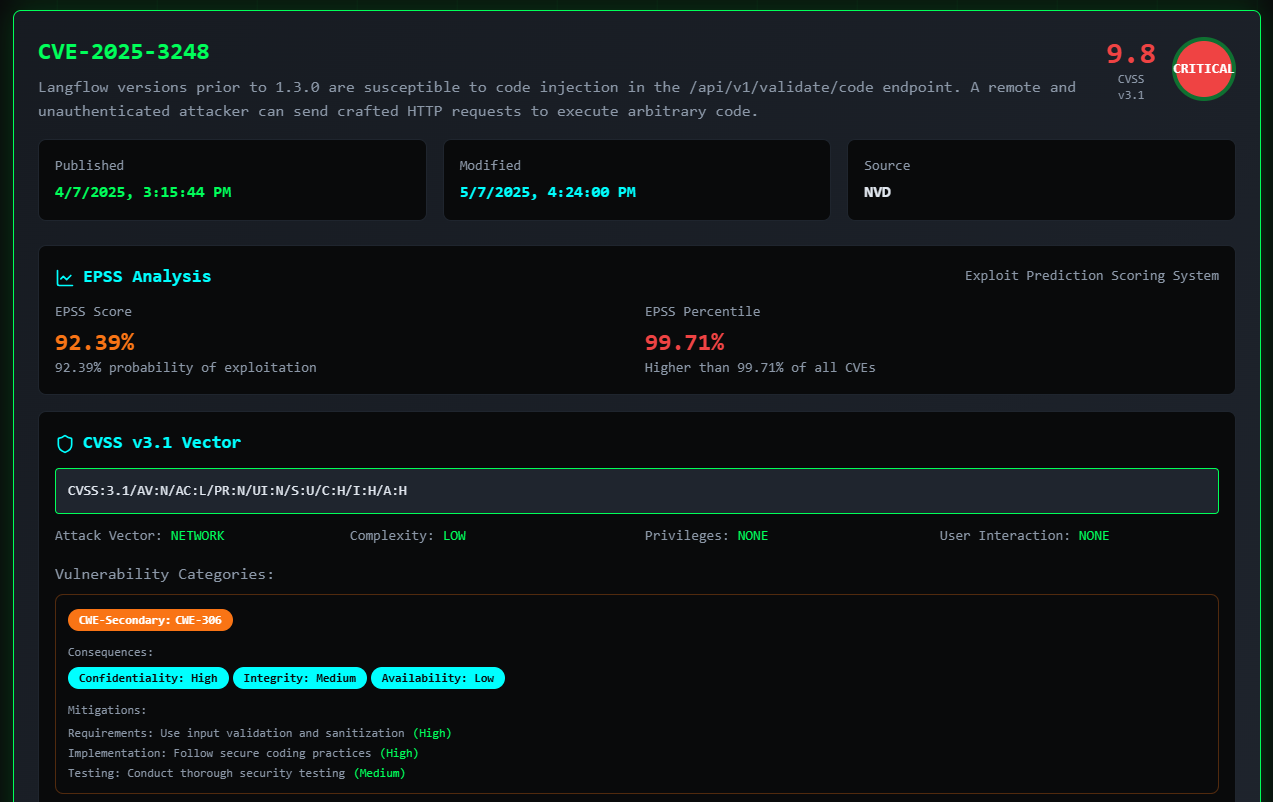Click the secure coding practices mitigation line

[243, 753]
